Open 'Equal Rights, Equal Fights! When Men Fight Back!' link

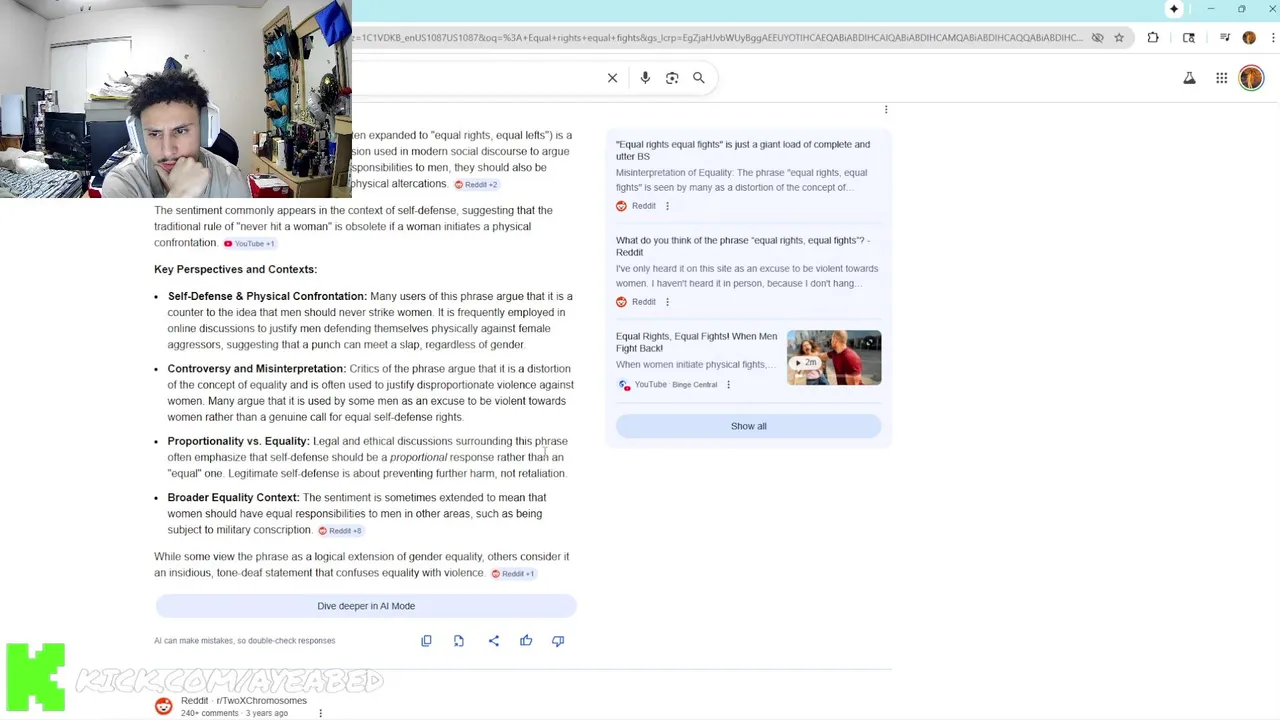point(696,342)
